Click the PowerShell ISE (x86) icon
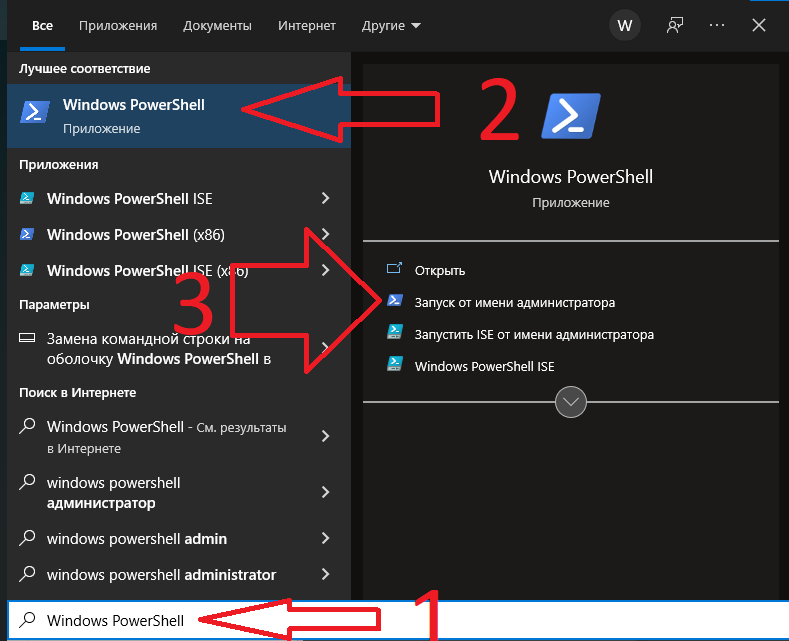 click(x=27, y=270)
